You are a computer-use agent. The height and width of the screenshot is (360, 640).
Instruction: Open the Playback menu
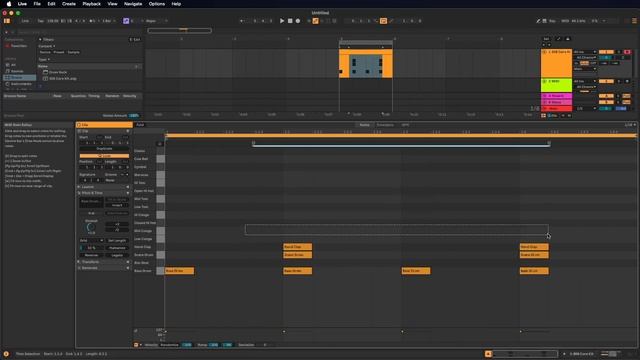coord(91,4)
